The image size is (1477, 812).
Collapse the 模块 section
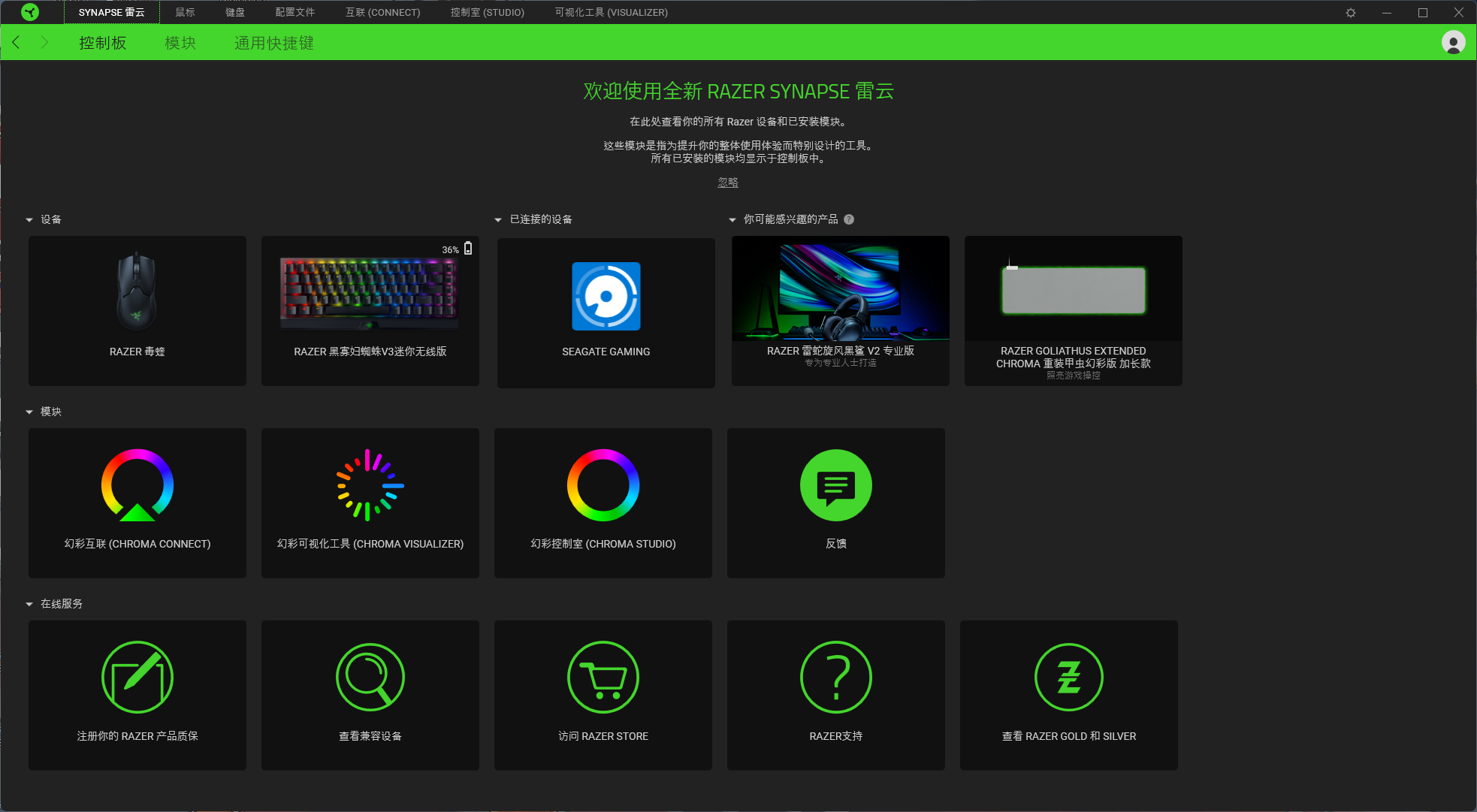29,412
